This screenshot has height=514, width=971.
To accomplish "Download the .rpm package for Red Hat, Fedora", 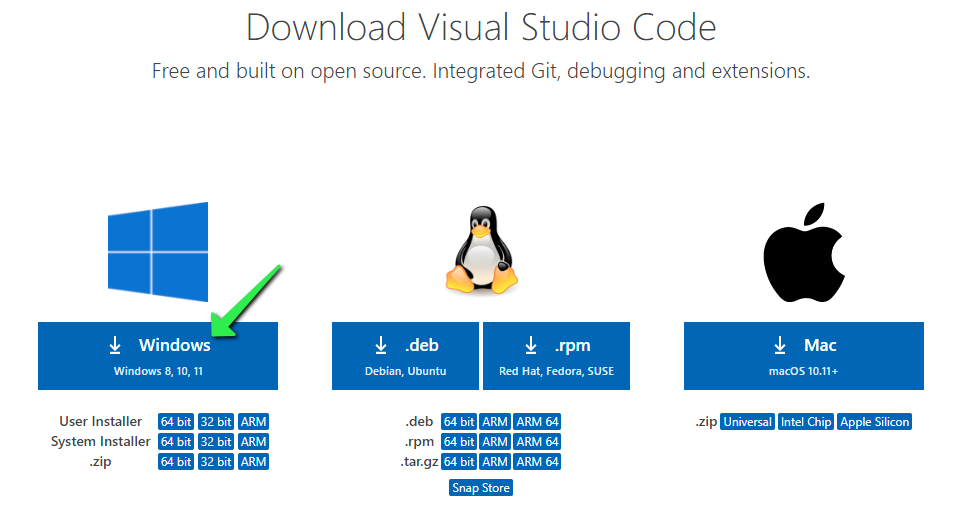I will (556, 356).
